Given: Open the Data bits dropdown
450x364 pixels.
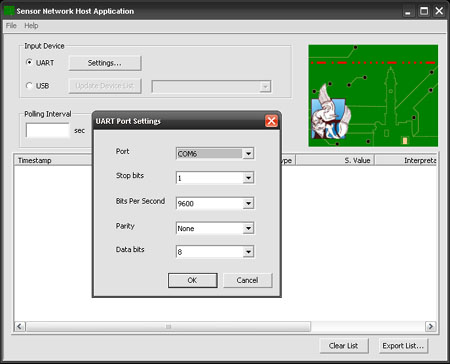Looking at the screenshot, I should click(x=248, y=252).
